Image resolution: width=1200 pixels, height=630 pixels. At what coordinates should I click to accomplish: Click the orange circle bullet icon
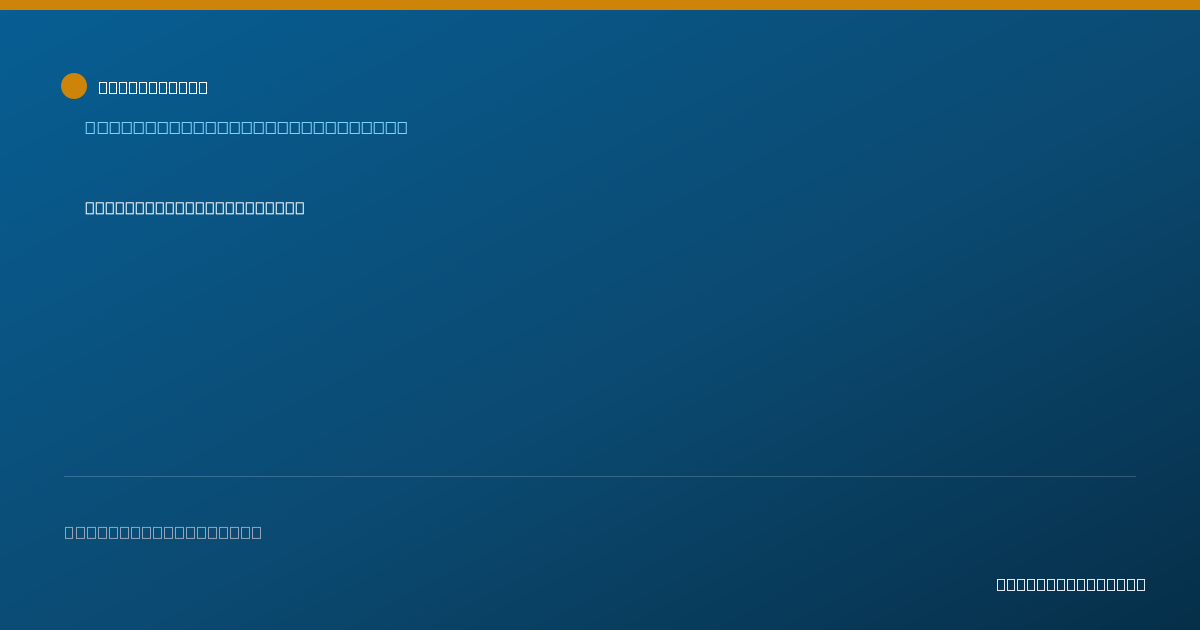click(74, 86)
